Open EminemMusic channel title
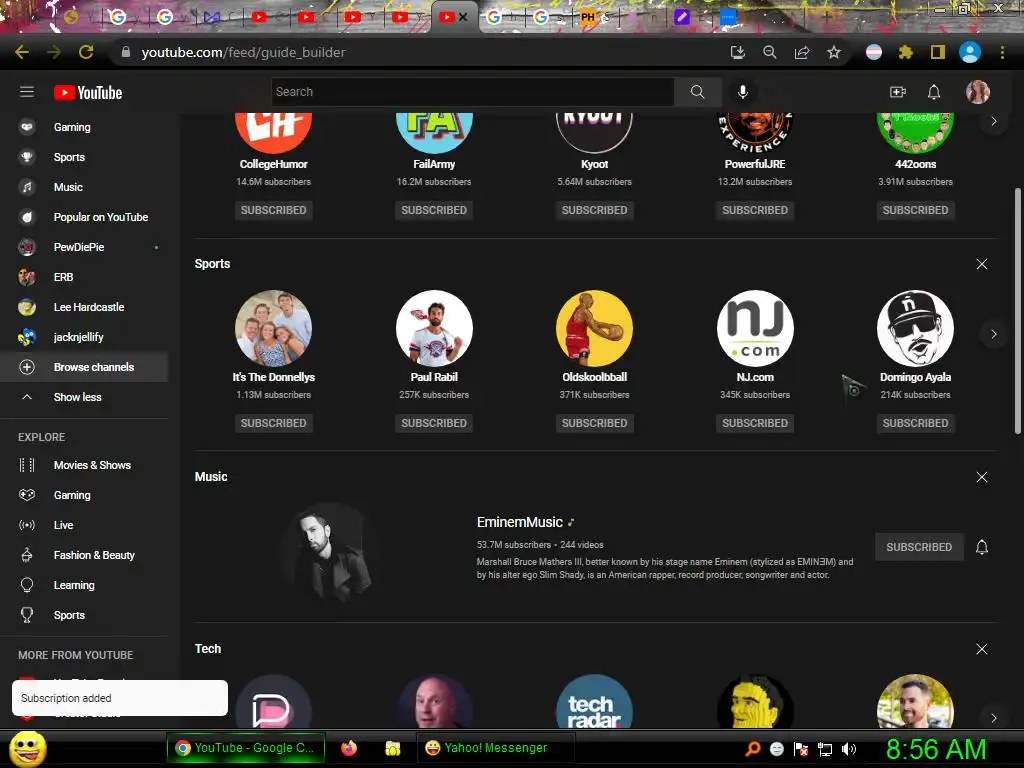The height and width of the screenshot is (768, 1024). (520, 522)
